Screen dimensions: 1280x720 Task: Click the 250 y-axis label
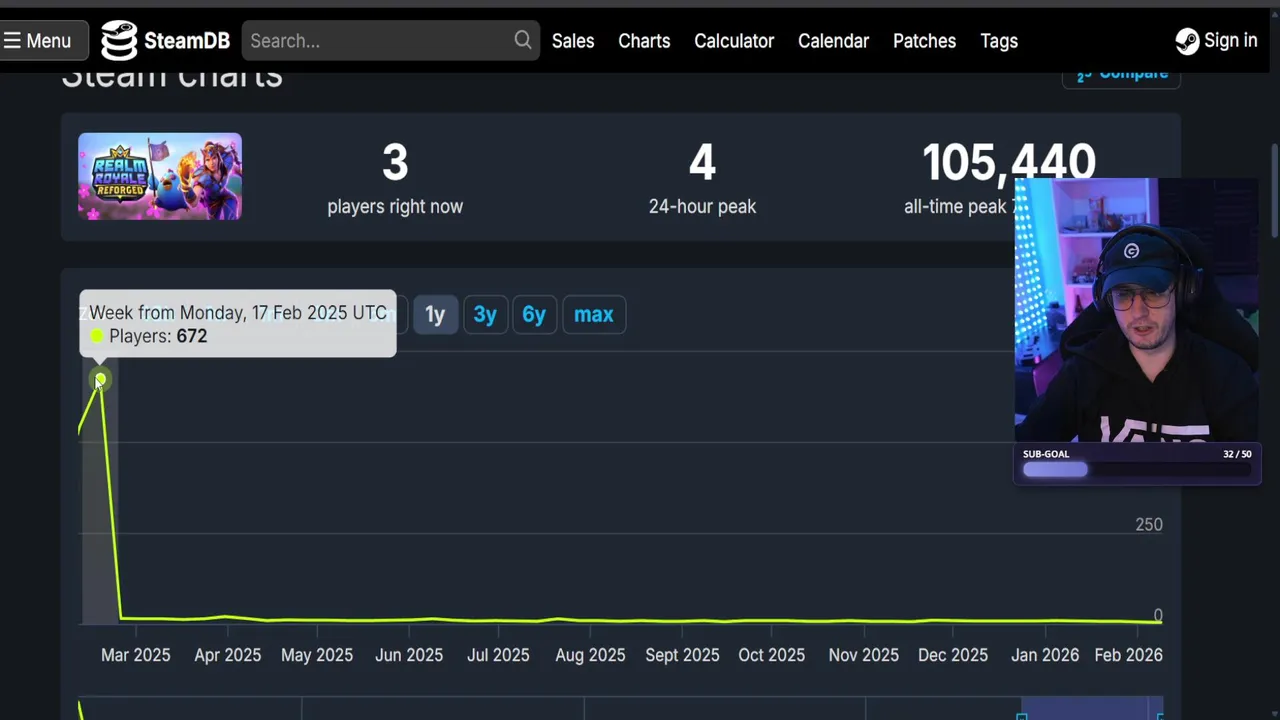point(1149,525)
